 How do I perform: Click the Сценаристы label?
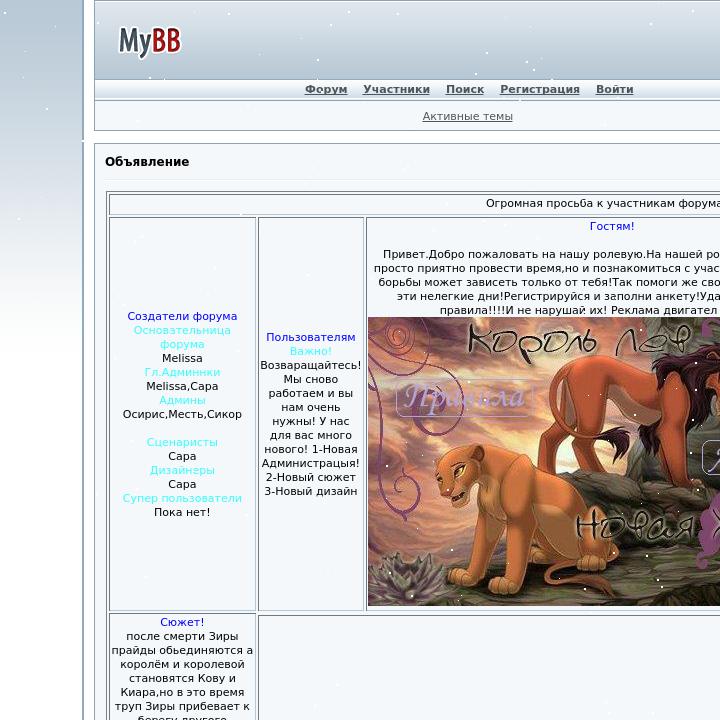(x=182, y=442)
